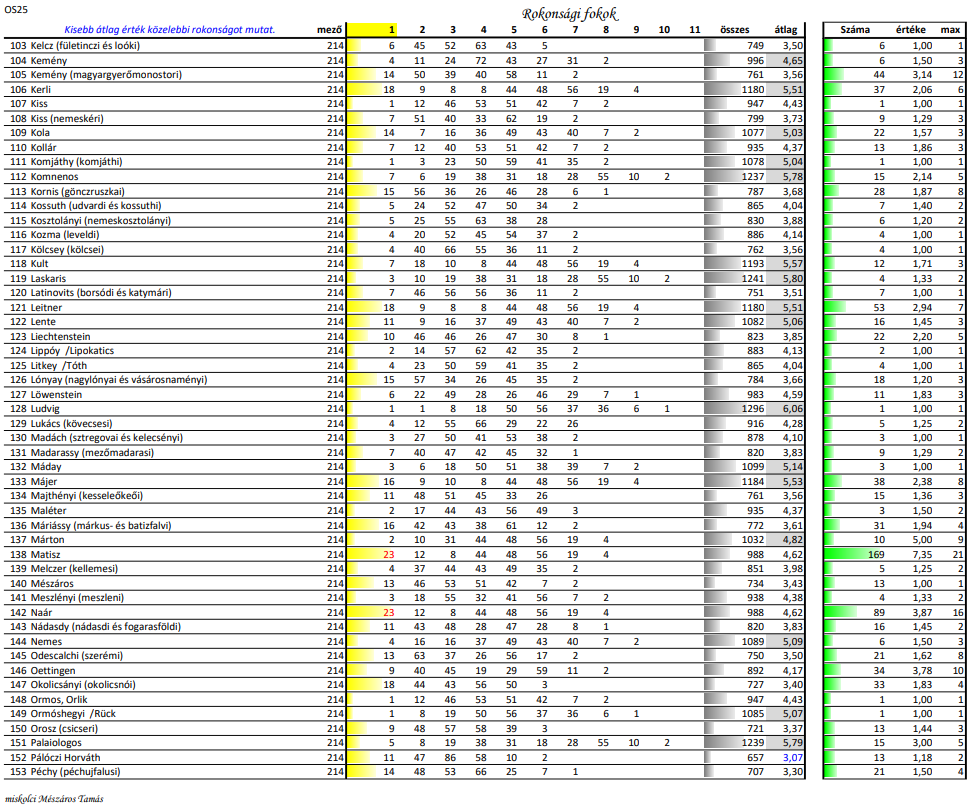The image size is (973, 809).
Task: Select the 'mező' column header
Action: pyautogui.click(x=329, y=30)
